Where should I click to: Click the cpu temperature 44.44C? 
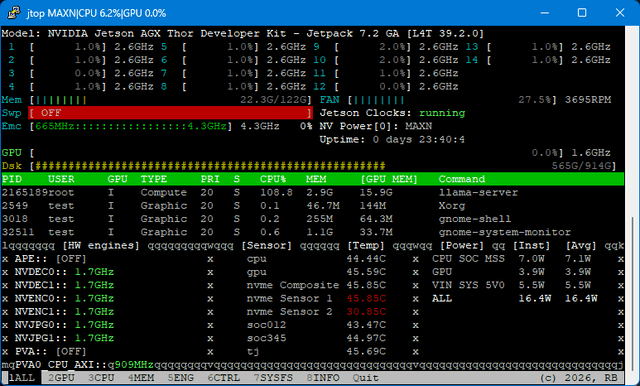pos(366,259)
